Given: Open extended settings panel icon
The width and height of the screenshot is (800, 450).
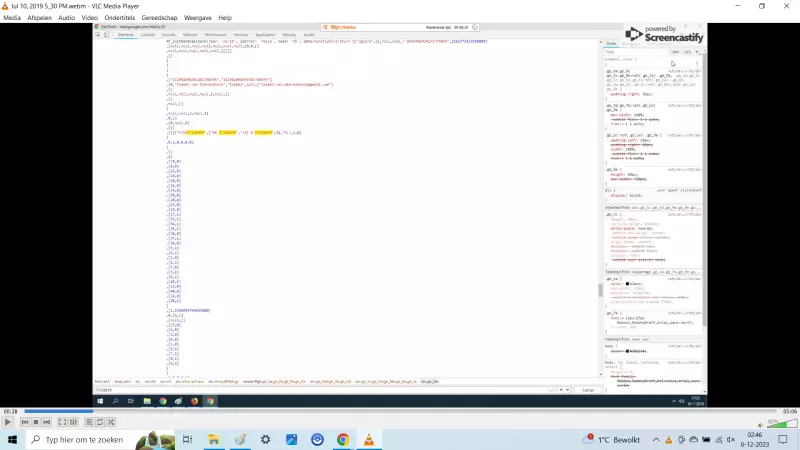Looking at the screenshot, I should pyautogui.click(x=74, y=423).
